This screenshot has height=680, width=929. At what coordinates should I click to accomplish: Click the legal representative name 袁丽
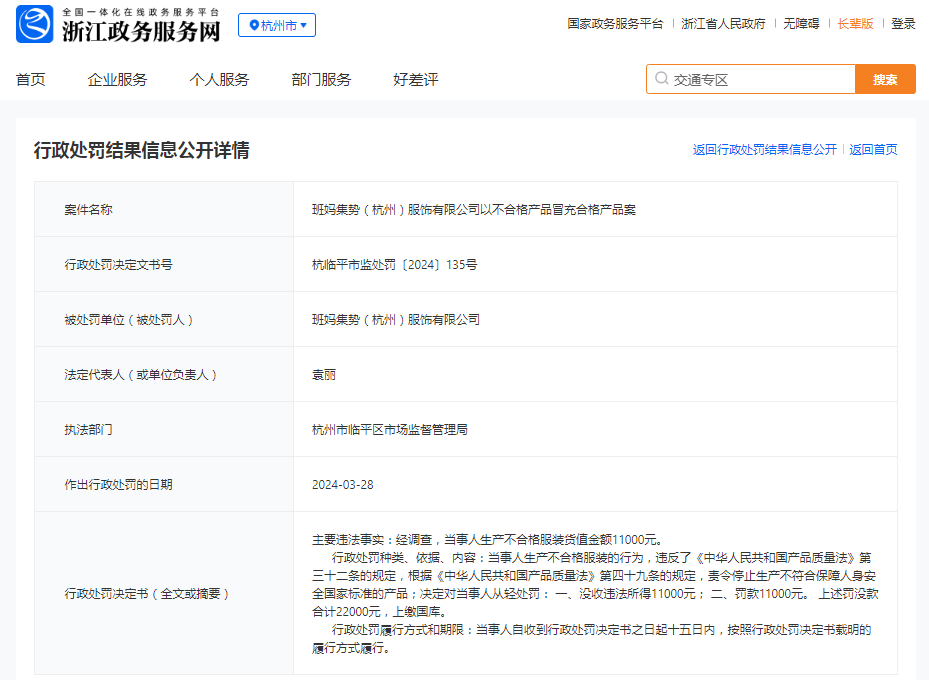pos(324,375)
